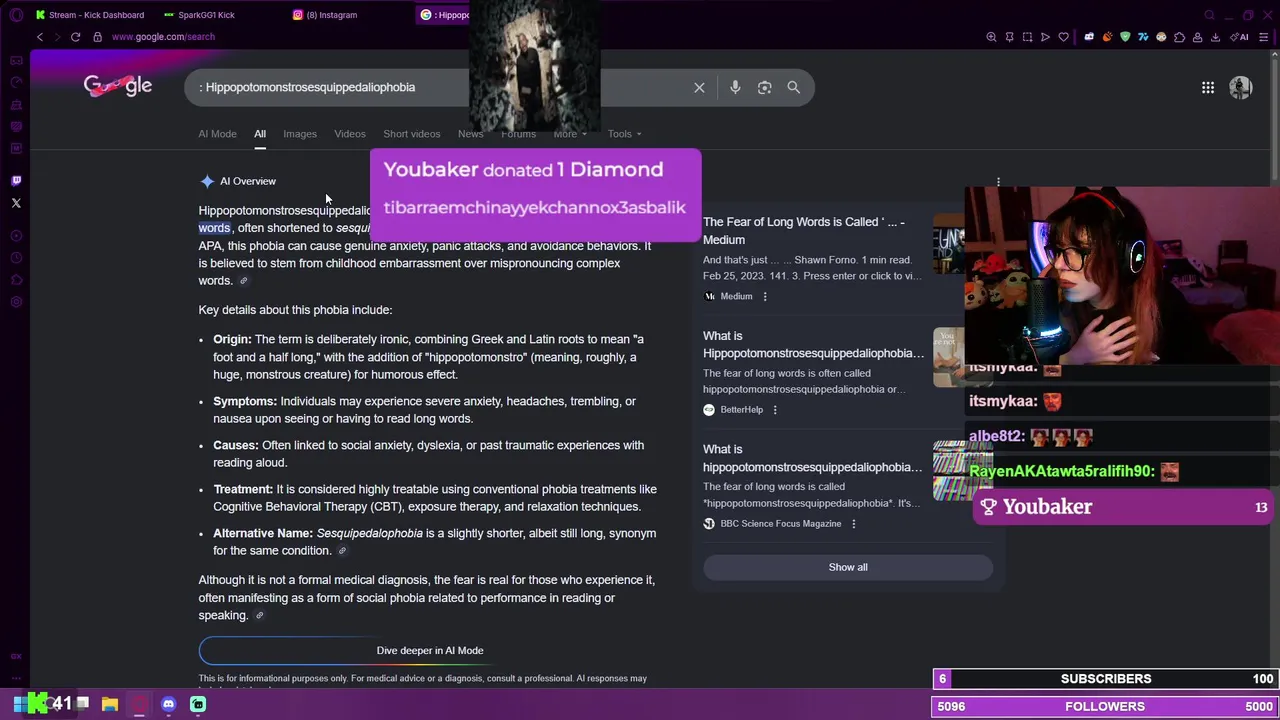Image resolution: width=1280 pixels, height=720 pixels.
Task: Click the address bar URL
Action: (163, 37)
